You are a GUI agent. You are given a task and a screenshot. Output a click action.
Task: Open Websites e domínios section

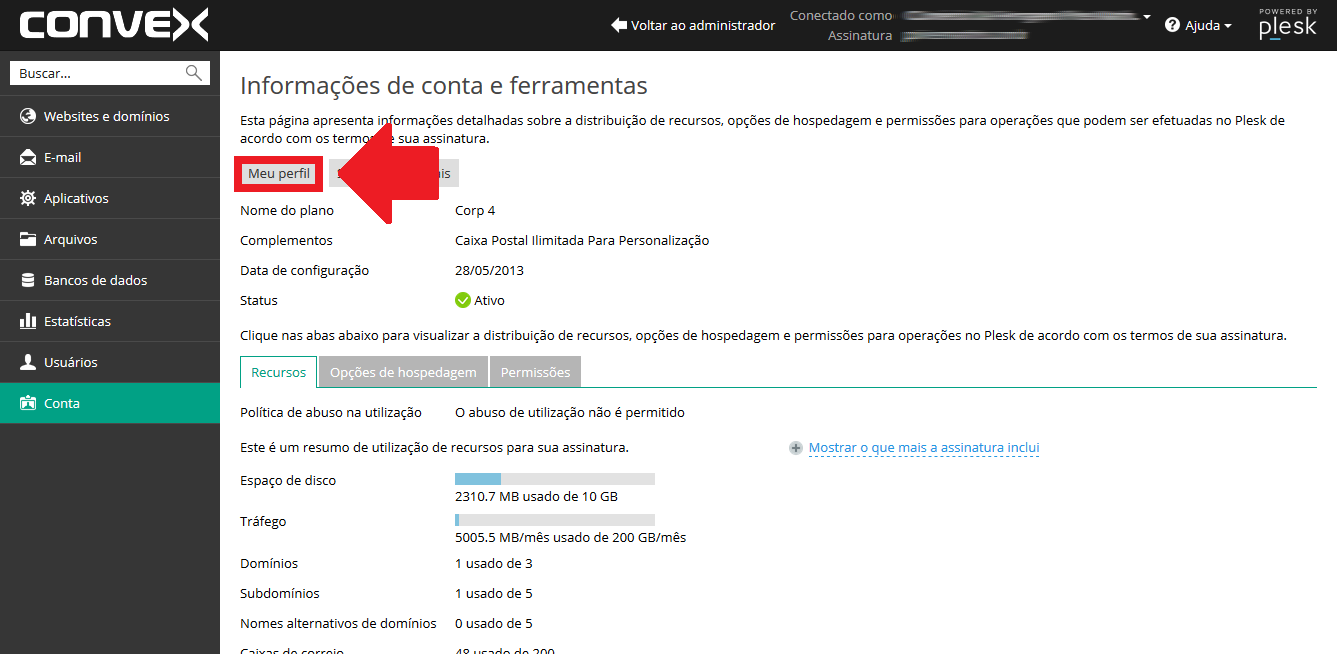point(110,116)
